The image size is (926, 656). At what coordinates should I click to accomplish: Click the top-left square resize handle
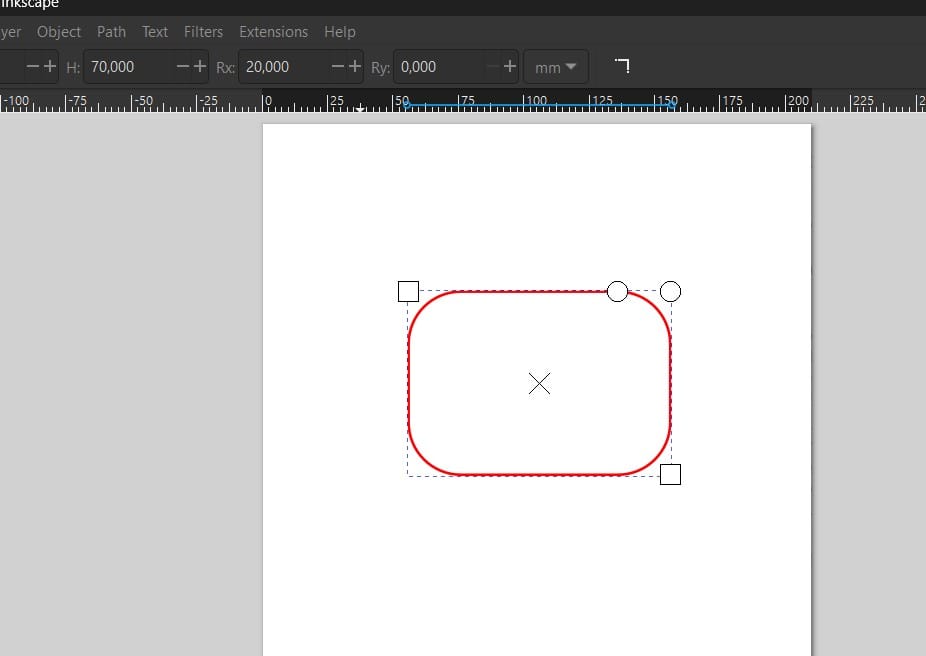click(x=409, y=292)
